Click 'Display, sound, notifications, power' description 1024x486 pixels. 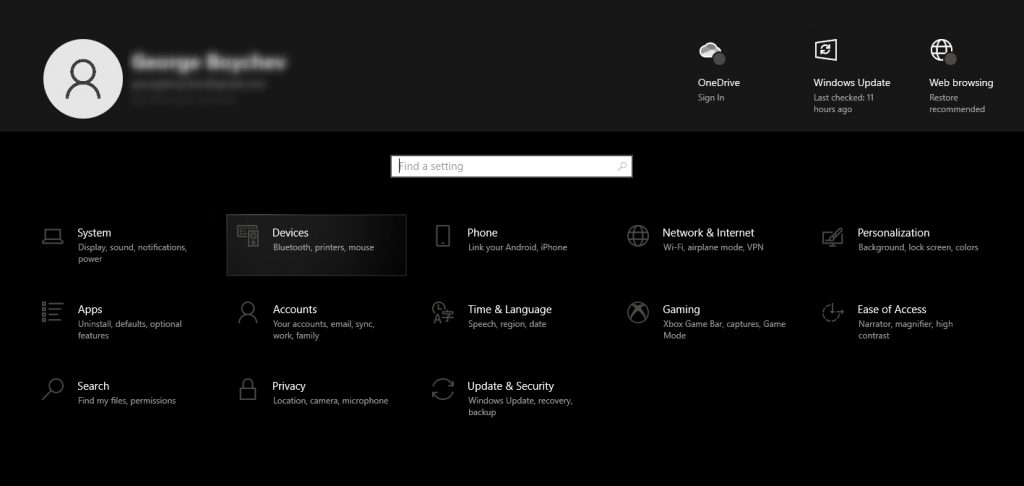(x=133, y=253)
